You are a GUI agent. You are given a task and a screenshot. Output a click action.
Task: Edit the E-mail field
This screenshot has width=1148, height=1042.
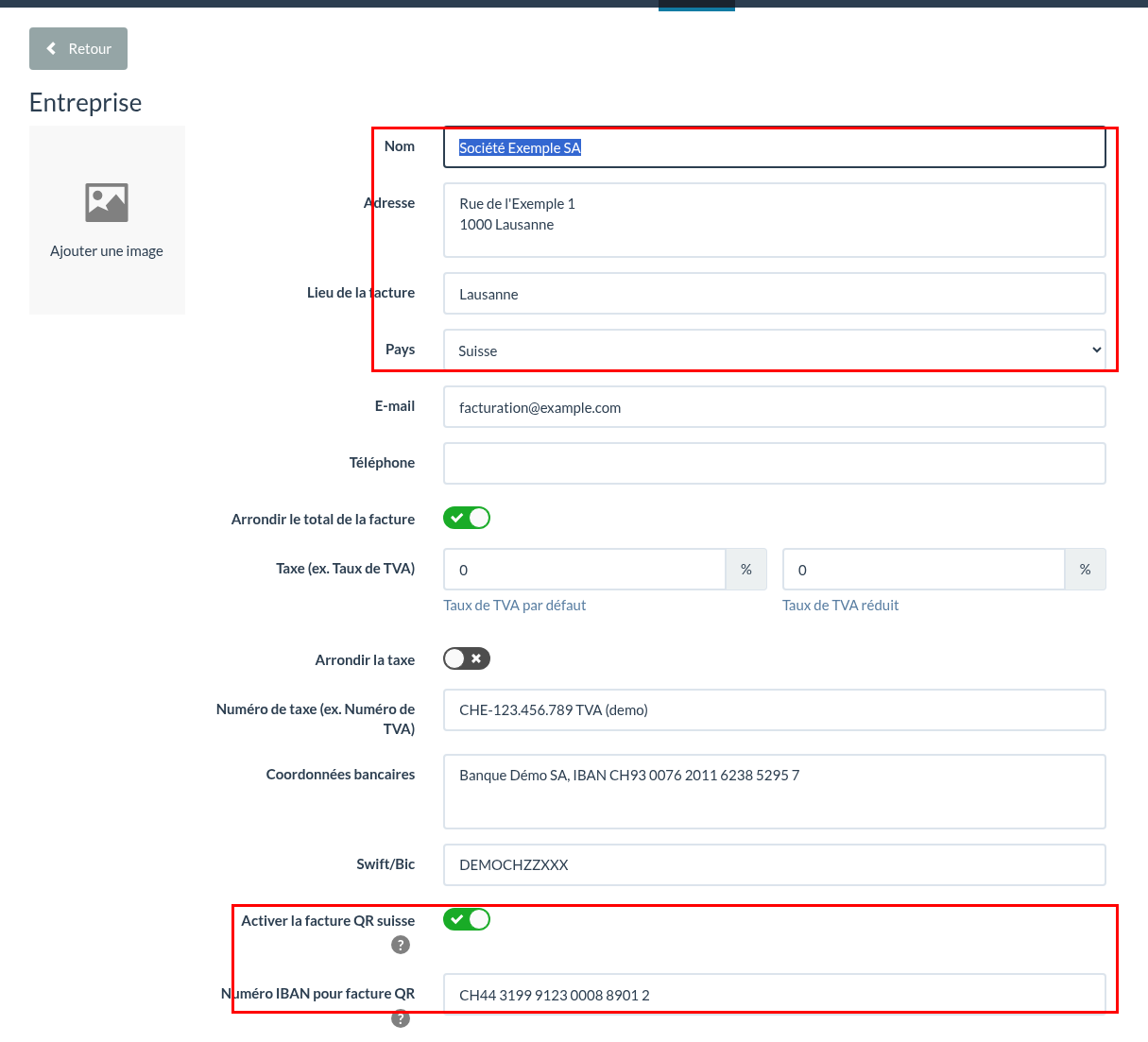point(775,407)
